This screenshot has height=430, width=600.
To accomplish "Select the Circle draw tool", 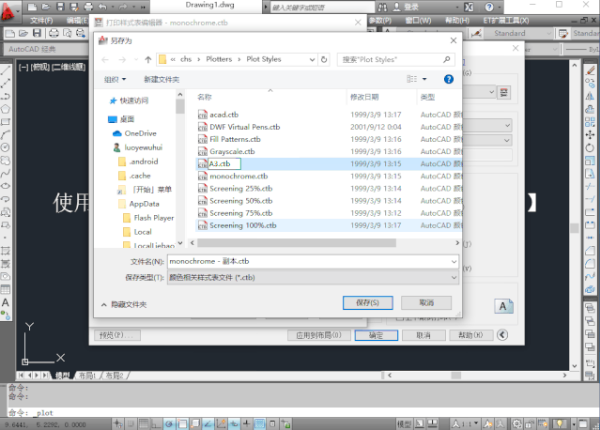I will (x=5, y=147).
